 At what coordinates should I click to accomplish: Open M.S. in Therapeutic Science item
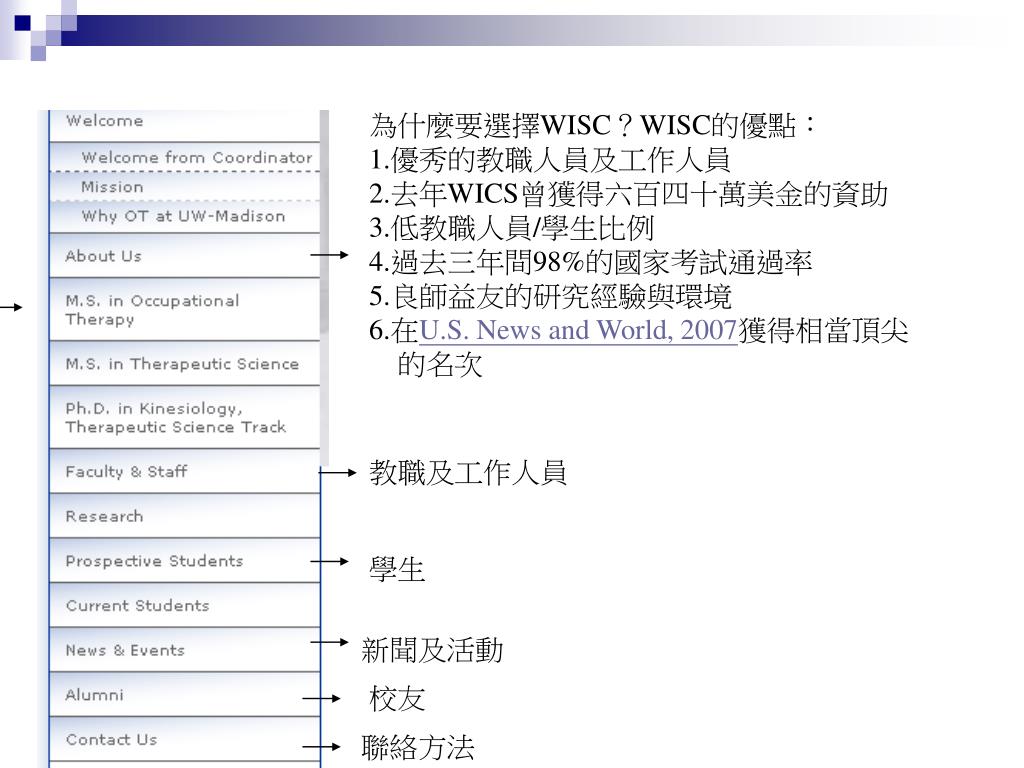(x=184, y=364)
